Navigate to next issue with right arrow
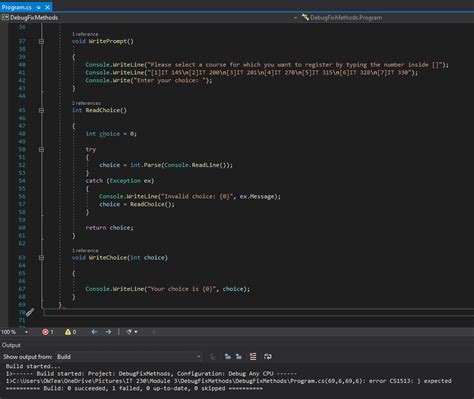 (x=108, y=332)
